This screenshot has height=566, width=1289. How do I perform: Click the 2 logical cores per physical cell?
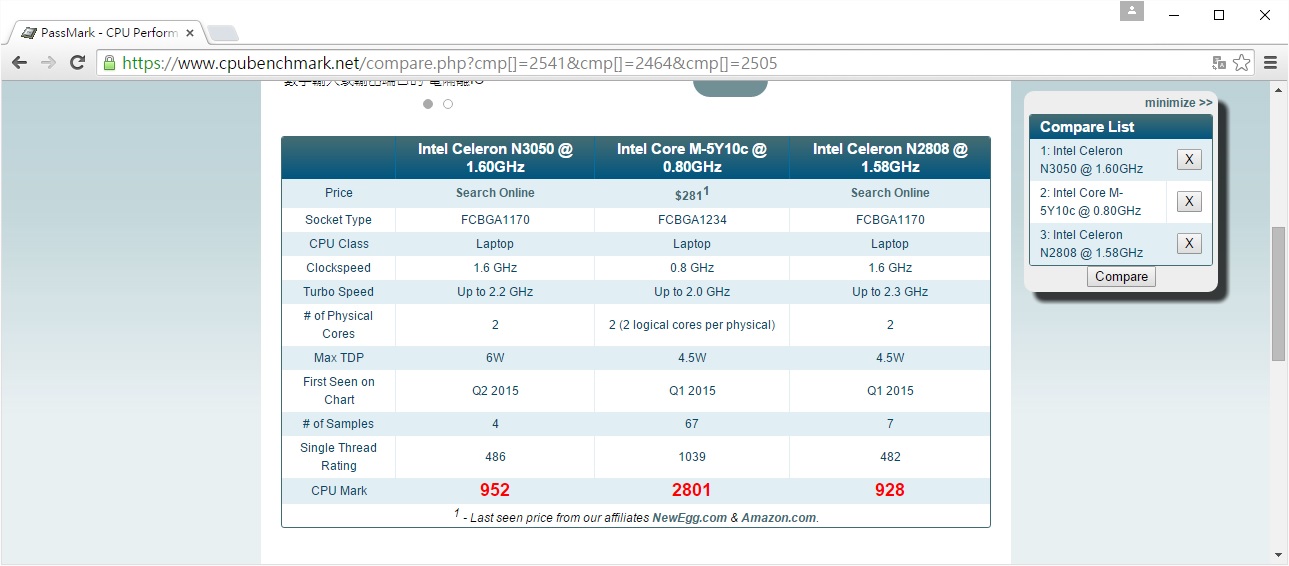(692, 325)
